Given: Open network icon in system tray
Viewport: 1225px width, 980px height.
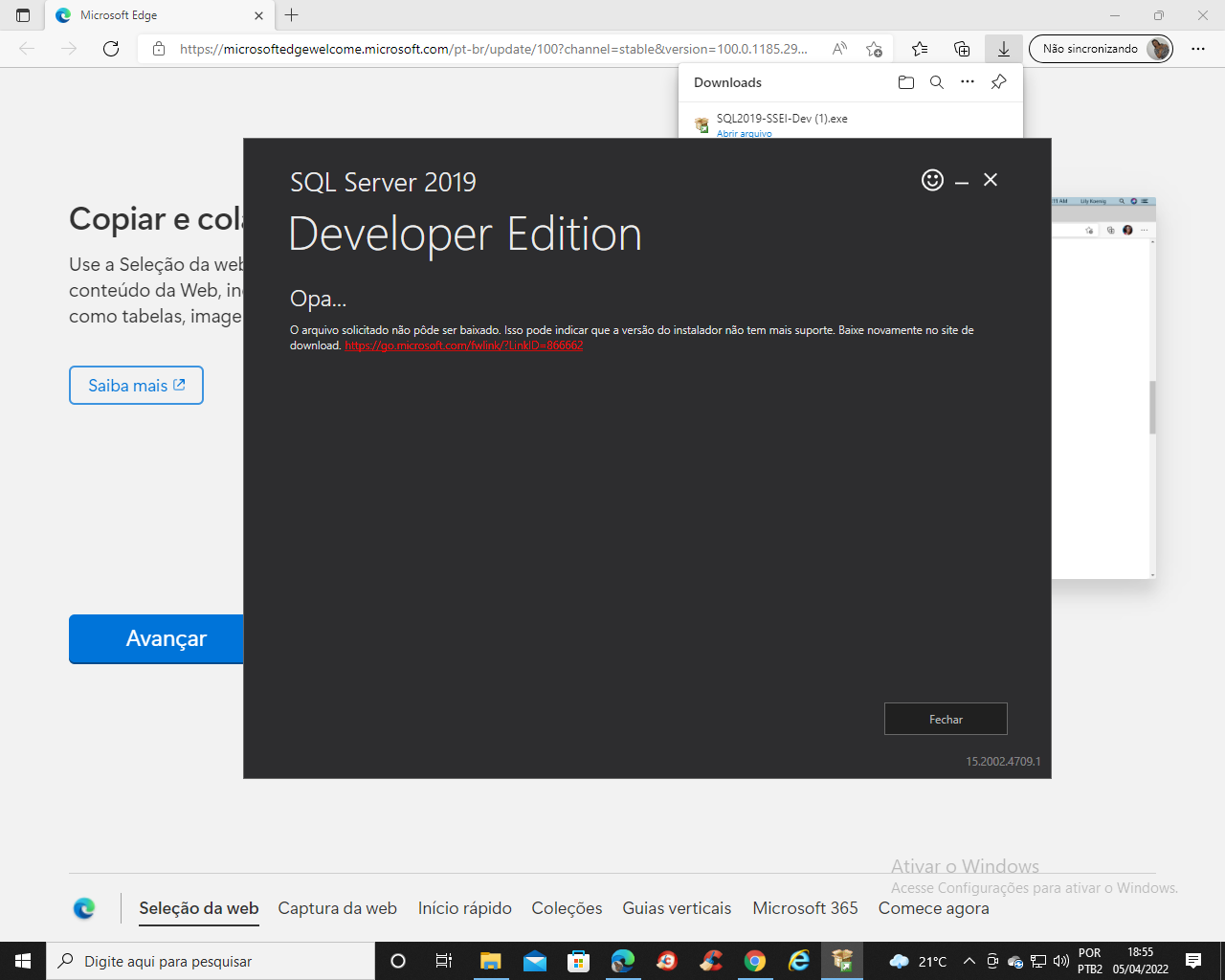Looking at the screenshot, I should [x=1038, y=961].
